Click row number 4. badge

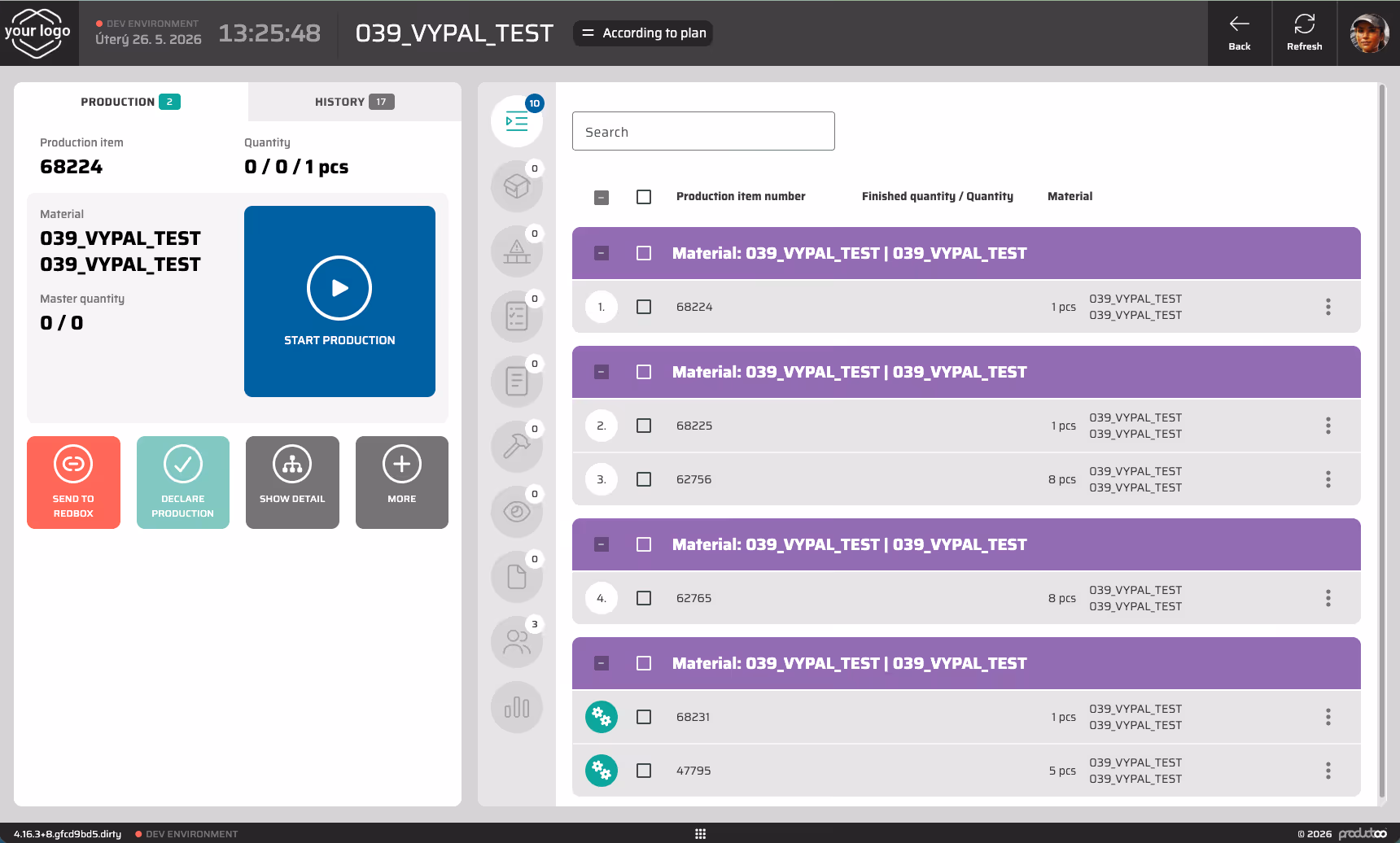click(x=602, y=598)
